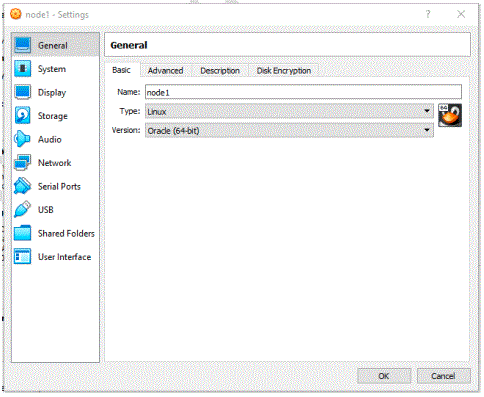Open the Display monitor icon
Viewport: 484px width, 397px height.
[x=23, y=92]
